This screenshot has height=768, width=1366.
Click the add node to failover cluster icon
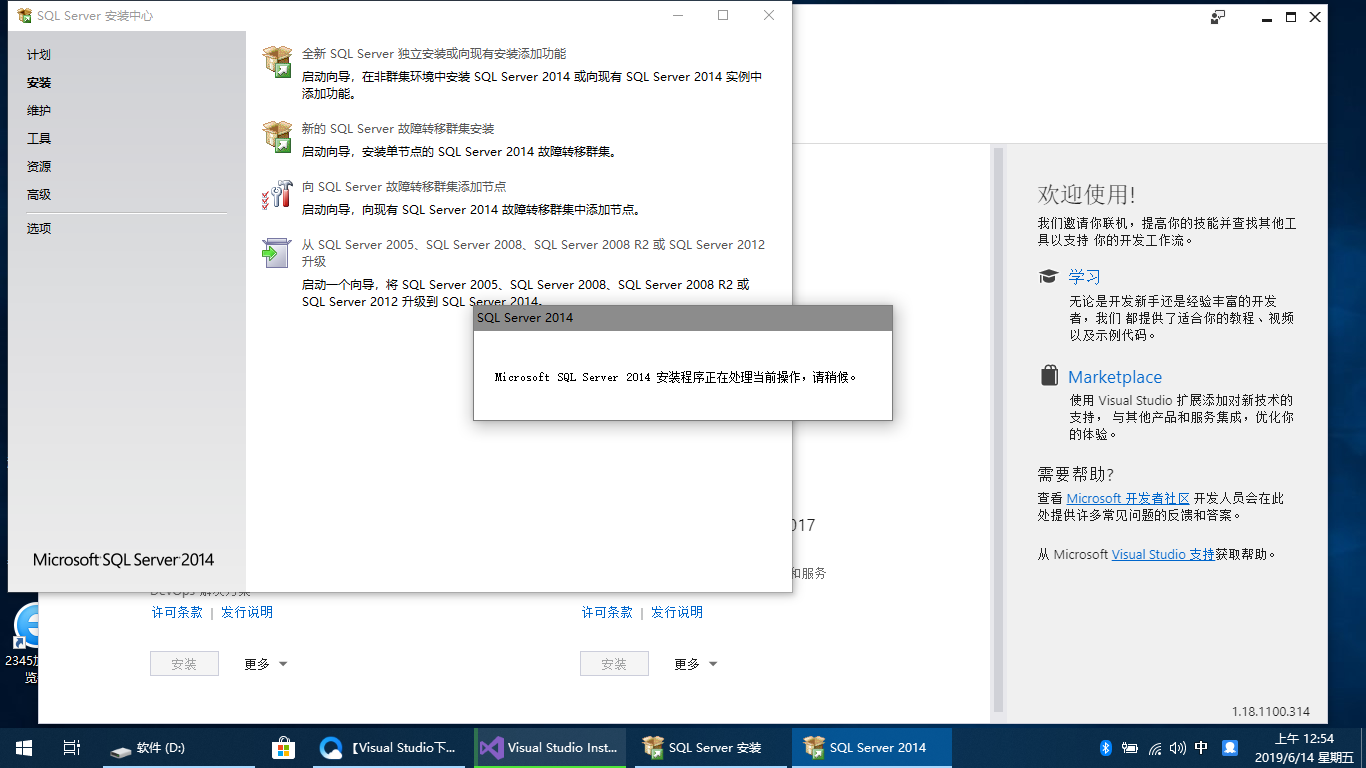[277, 194]
